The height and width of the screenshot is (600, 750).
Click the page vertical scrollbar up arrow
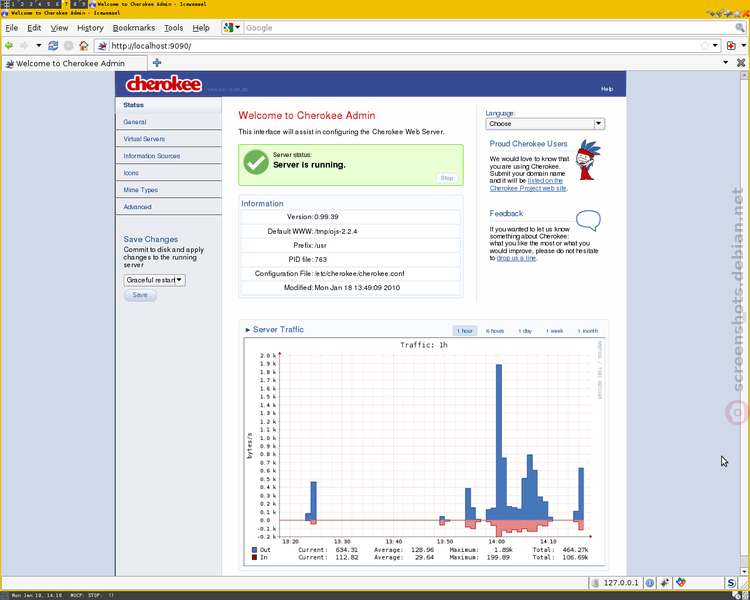[744, 75]
